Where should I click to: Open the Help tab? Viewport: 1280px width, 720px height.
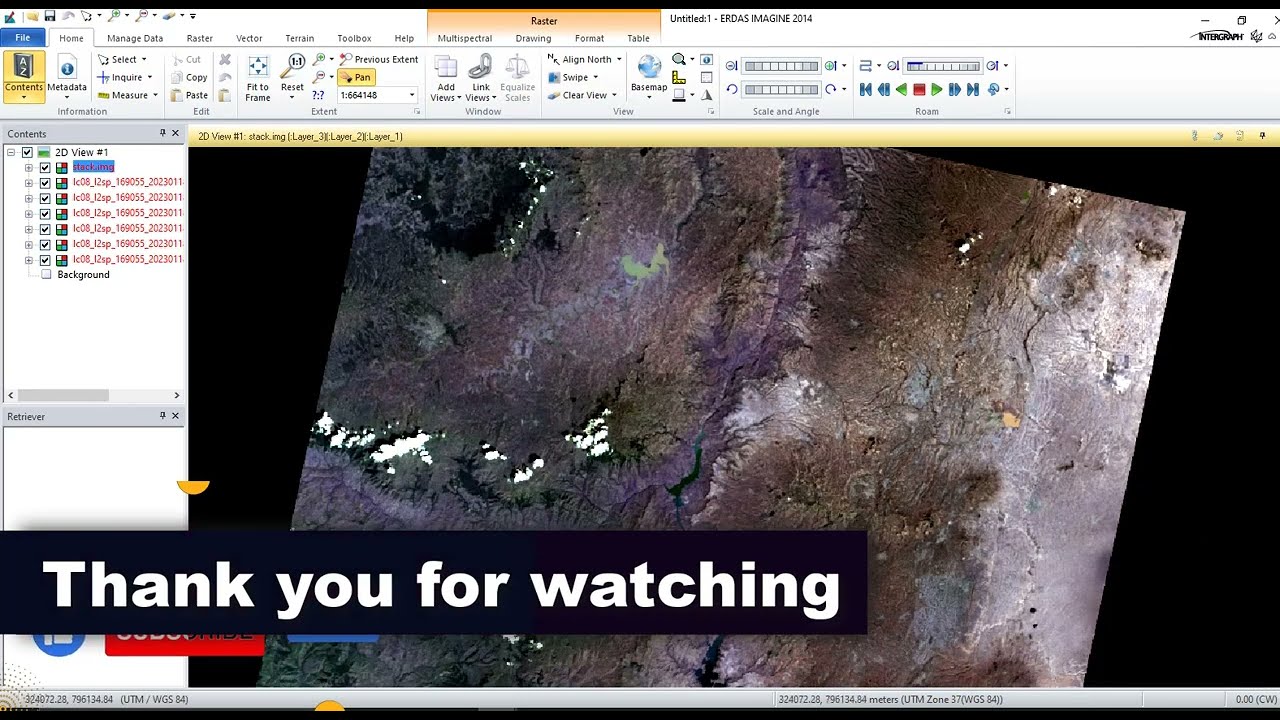(404, 38)
